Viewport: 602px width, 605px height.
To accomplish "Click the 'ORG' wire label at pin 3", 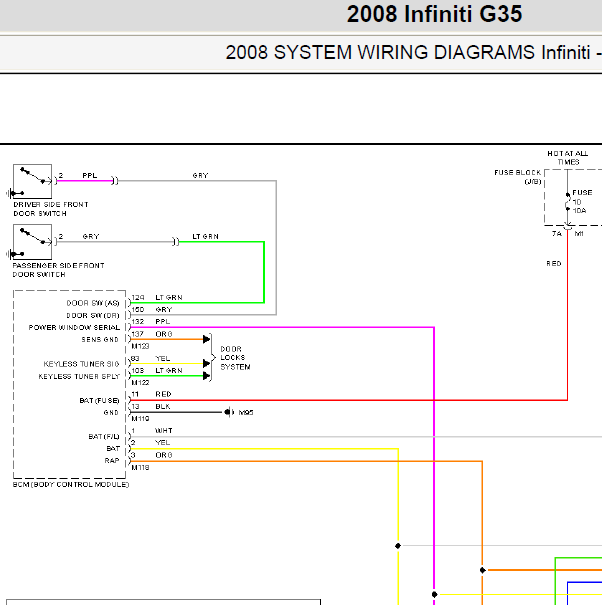I will [164, 455].
